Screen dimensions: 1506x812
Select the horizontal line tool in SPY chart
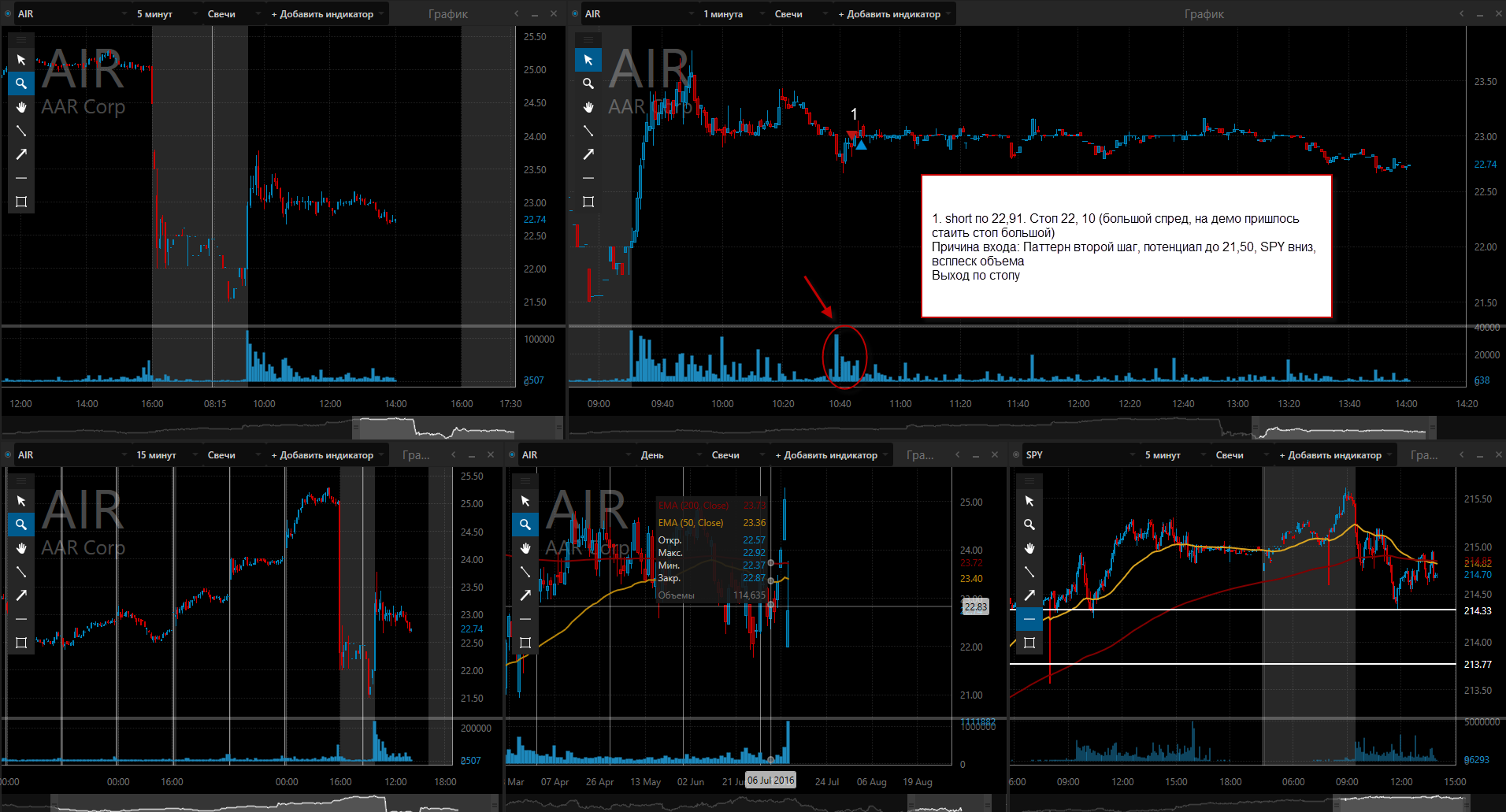pos(1029,619)
